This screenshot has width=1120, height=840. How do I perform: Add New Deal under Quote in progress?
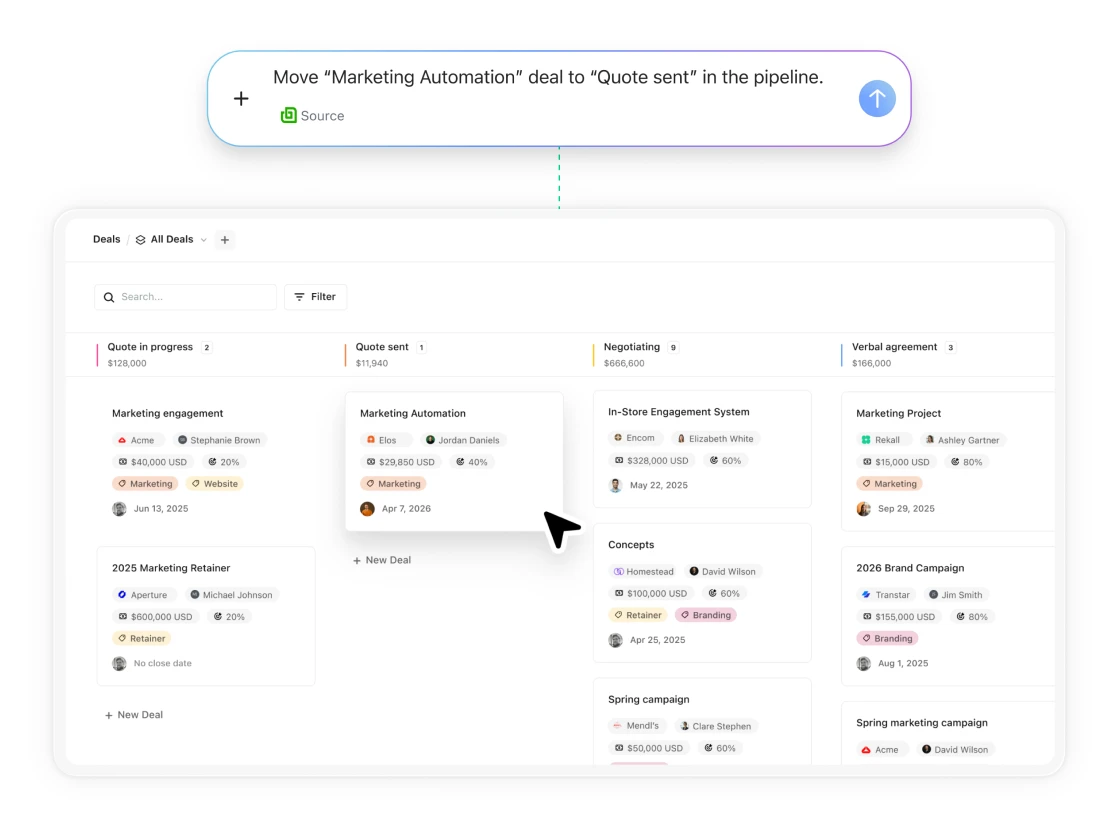coord(134,714)
